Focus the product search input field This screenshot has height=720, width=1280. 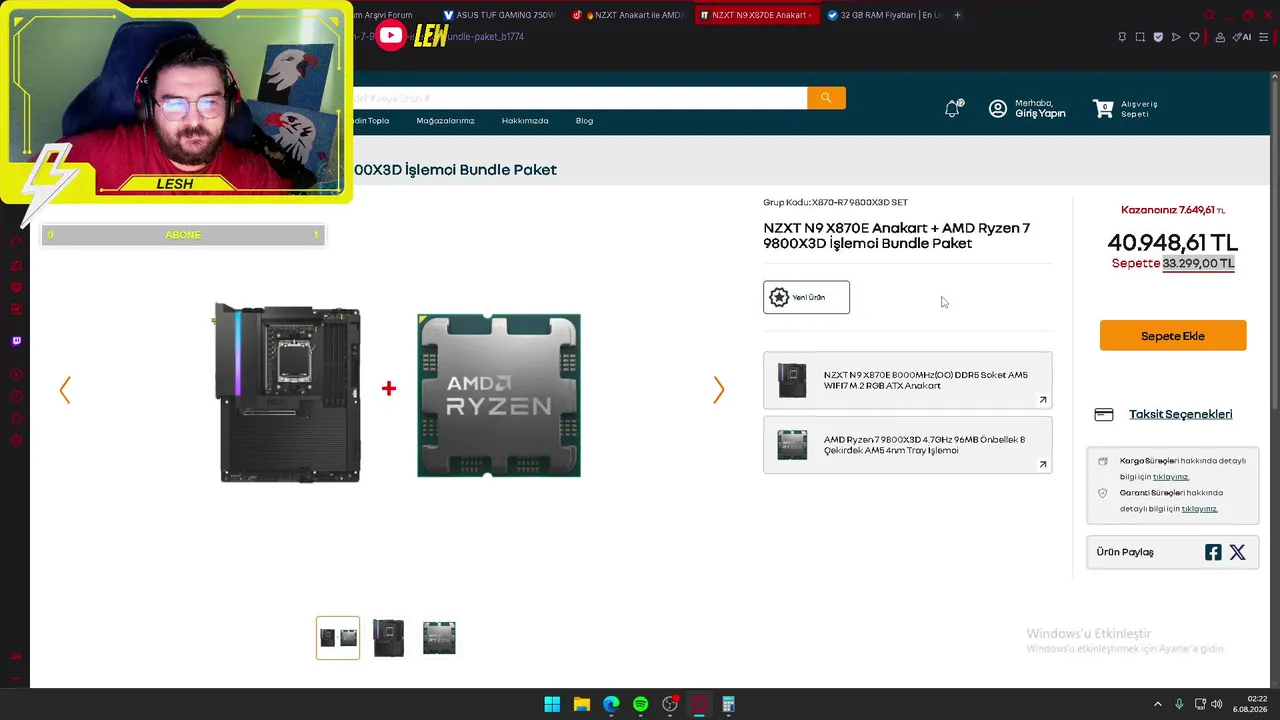(x=580, y=98)
